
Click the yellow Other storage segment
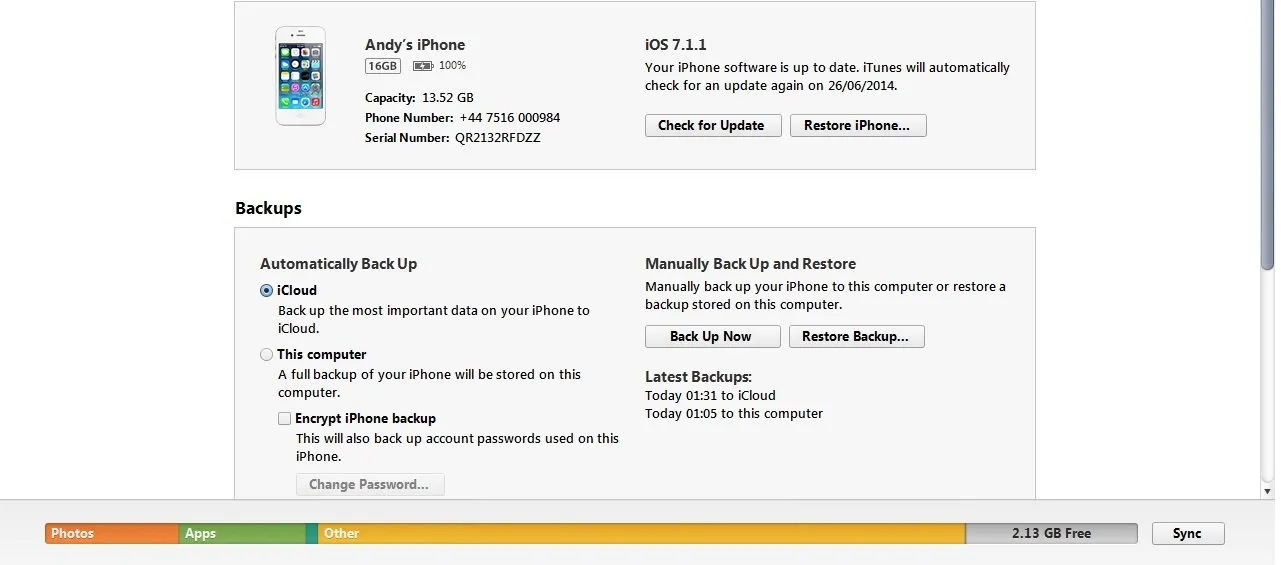(x=640, y=533)
